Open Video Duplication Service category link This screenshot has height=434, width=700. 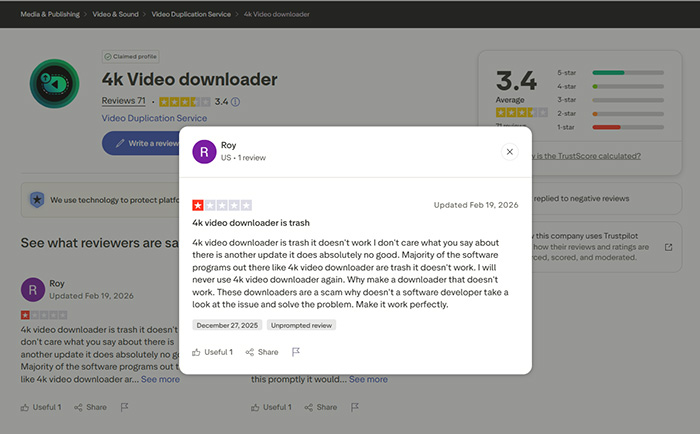(x=154, y=118)
